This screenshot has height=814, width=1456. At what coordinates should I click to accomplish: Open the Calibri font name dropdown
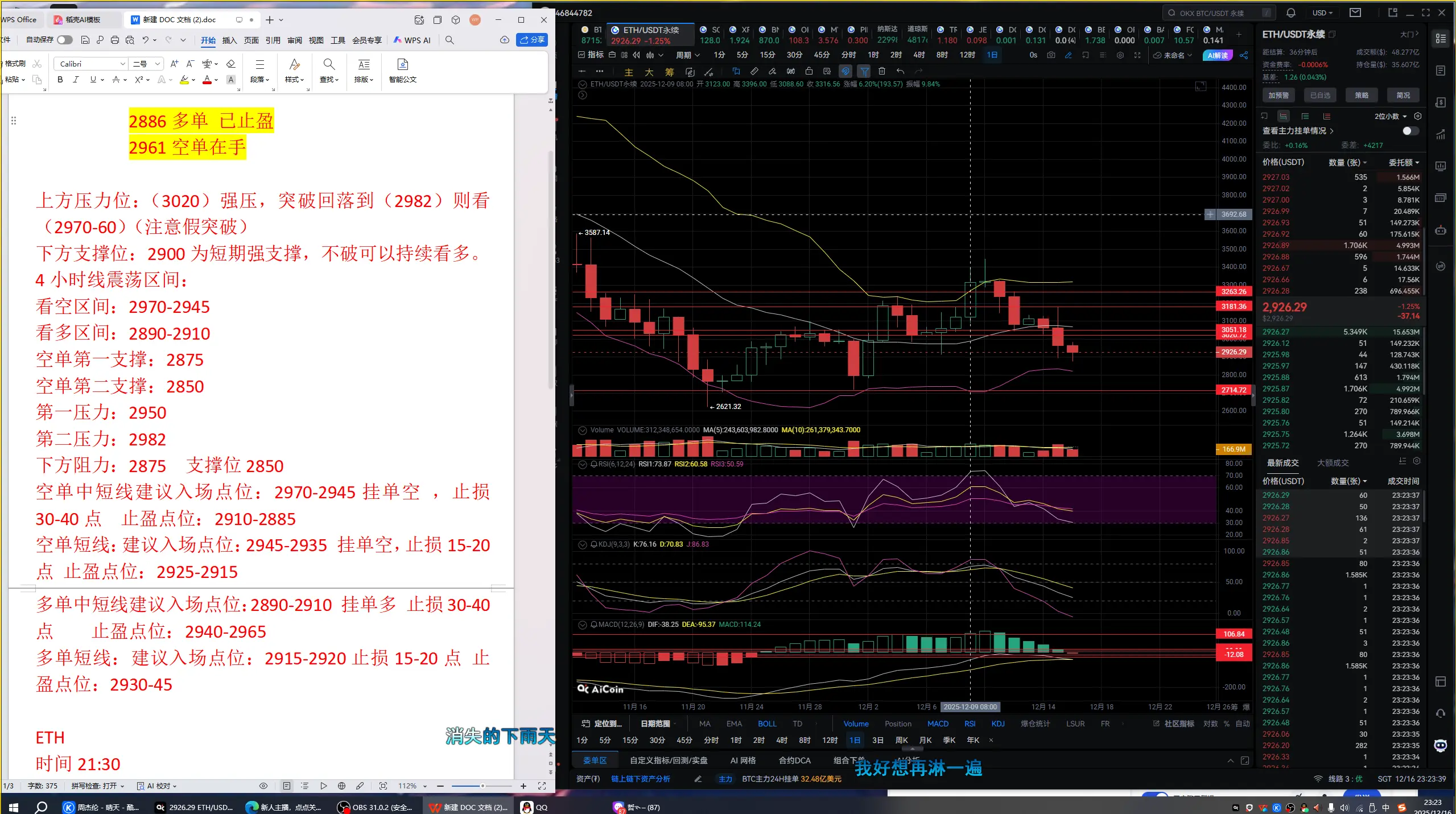pos(122,64)
